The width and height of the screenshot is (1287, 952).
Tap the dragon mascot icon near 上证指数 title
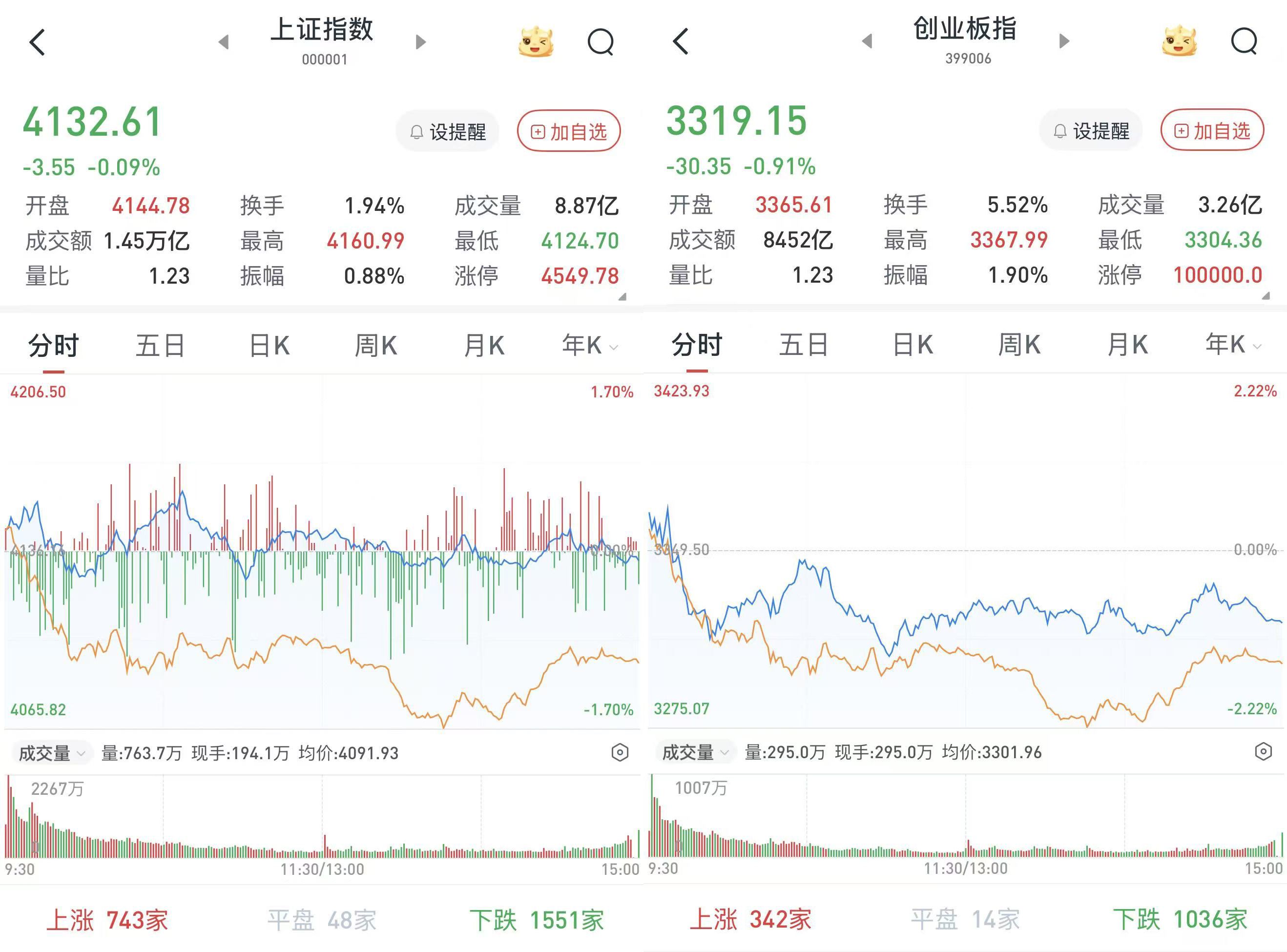(x=537, y=41)
